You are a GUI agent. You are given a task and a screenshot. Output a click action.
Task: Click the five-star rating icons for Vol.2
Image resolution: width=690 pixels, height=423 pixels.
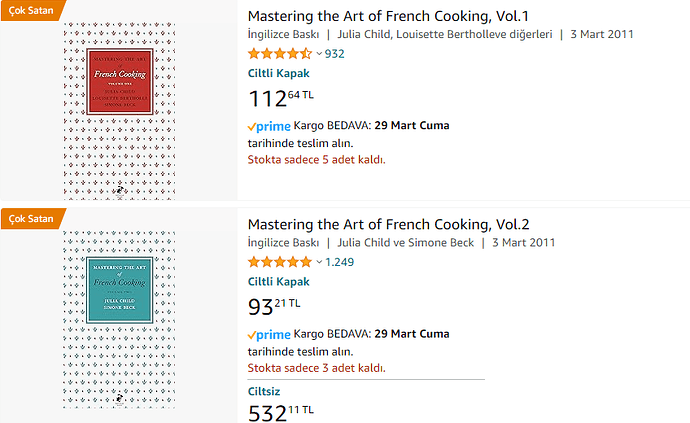(x=280, y=262)
